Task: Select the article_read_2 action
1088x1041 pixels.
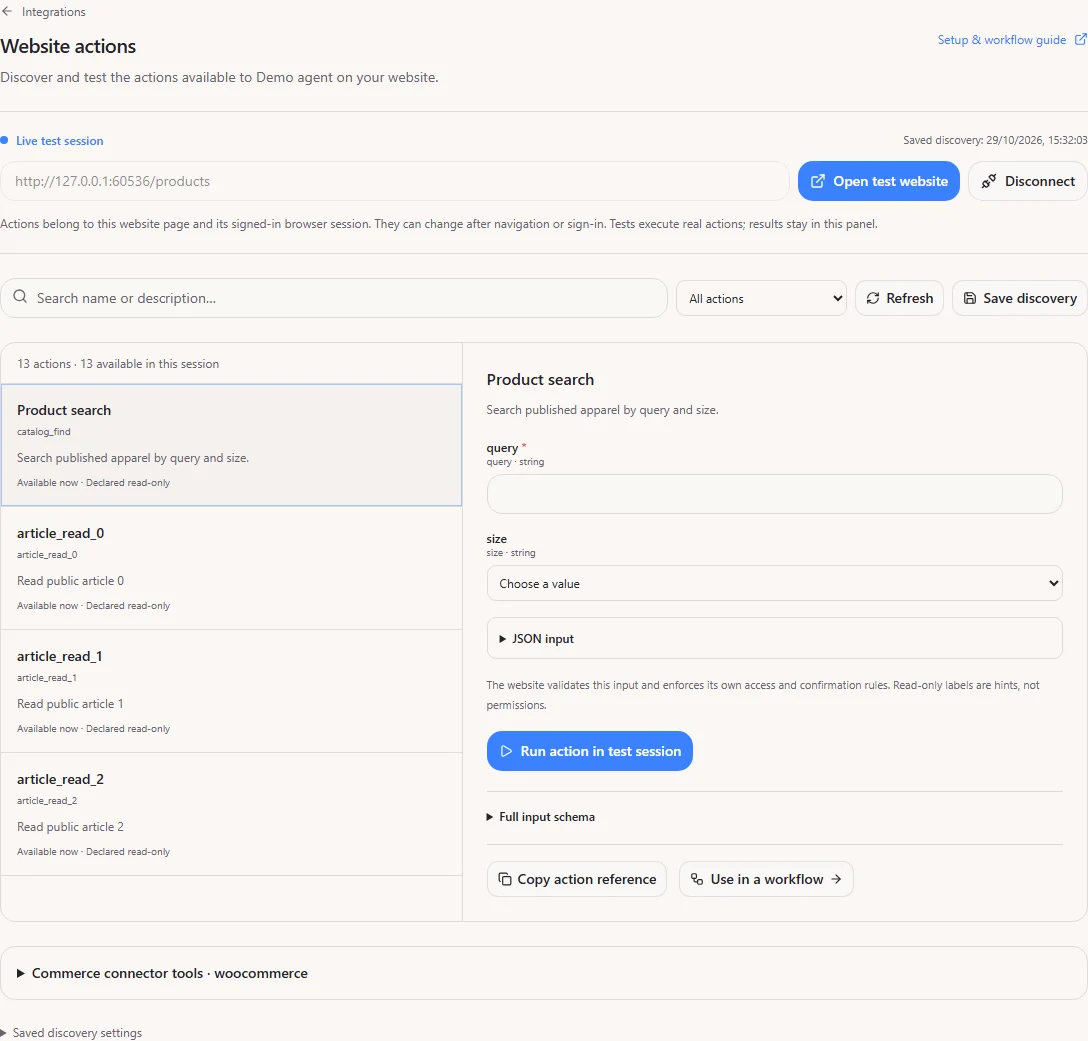Action: point(232,814)
